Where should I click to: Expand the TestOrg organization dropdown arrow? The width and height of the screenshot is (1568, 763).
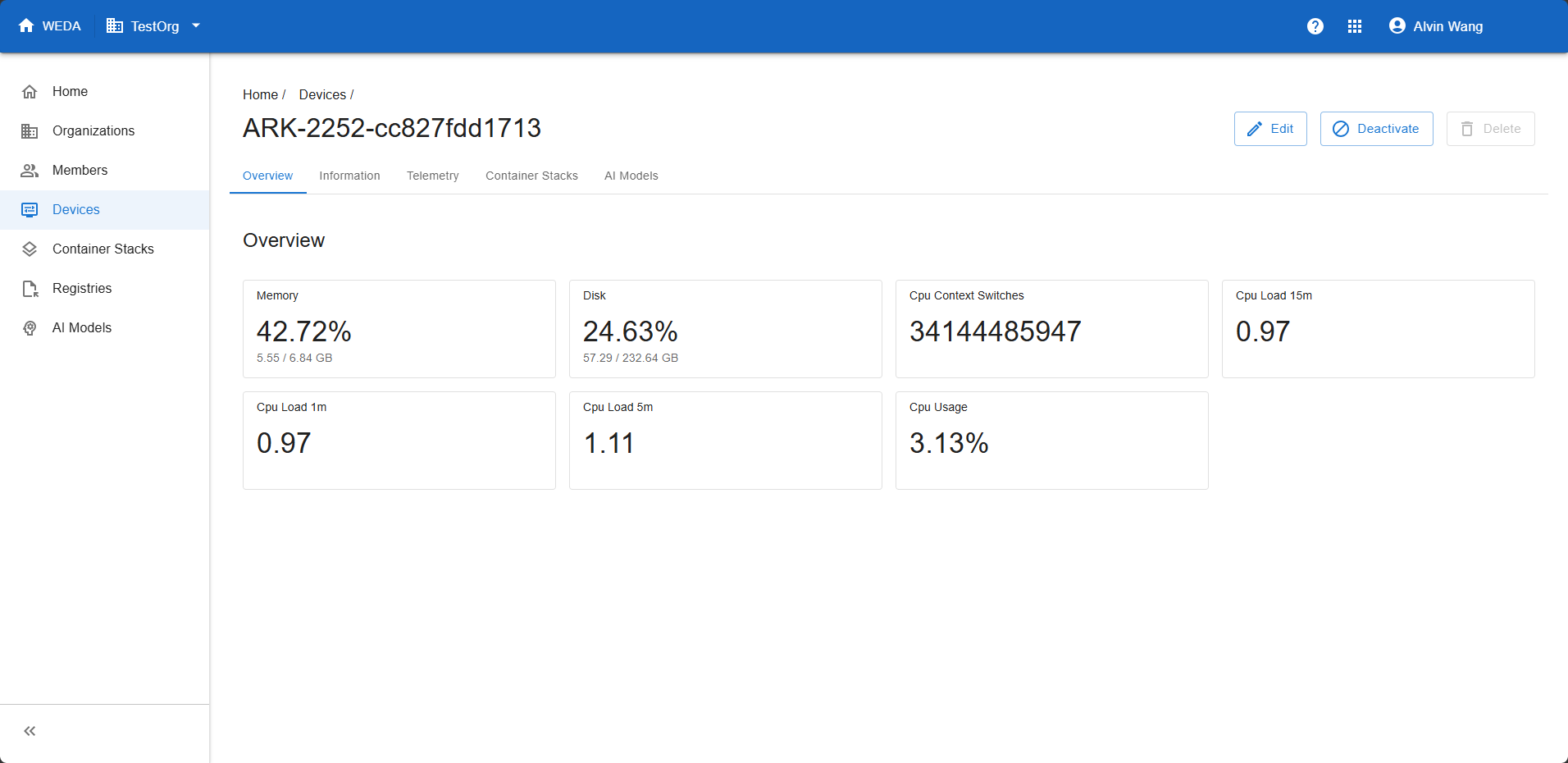196,26
